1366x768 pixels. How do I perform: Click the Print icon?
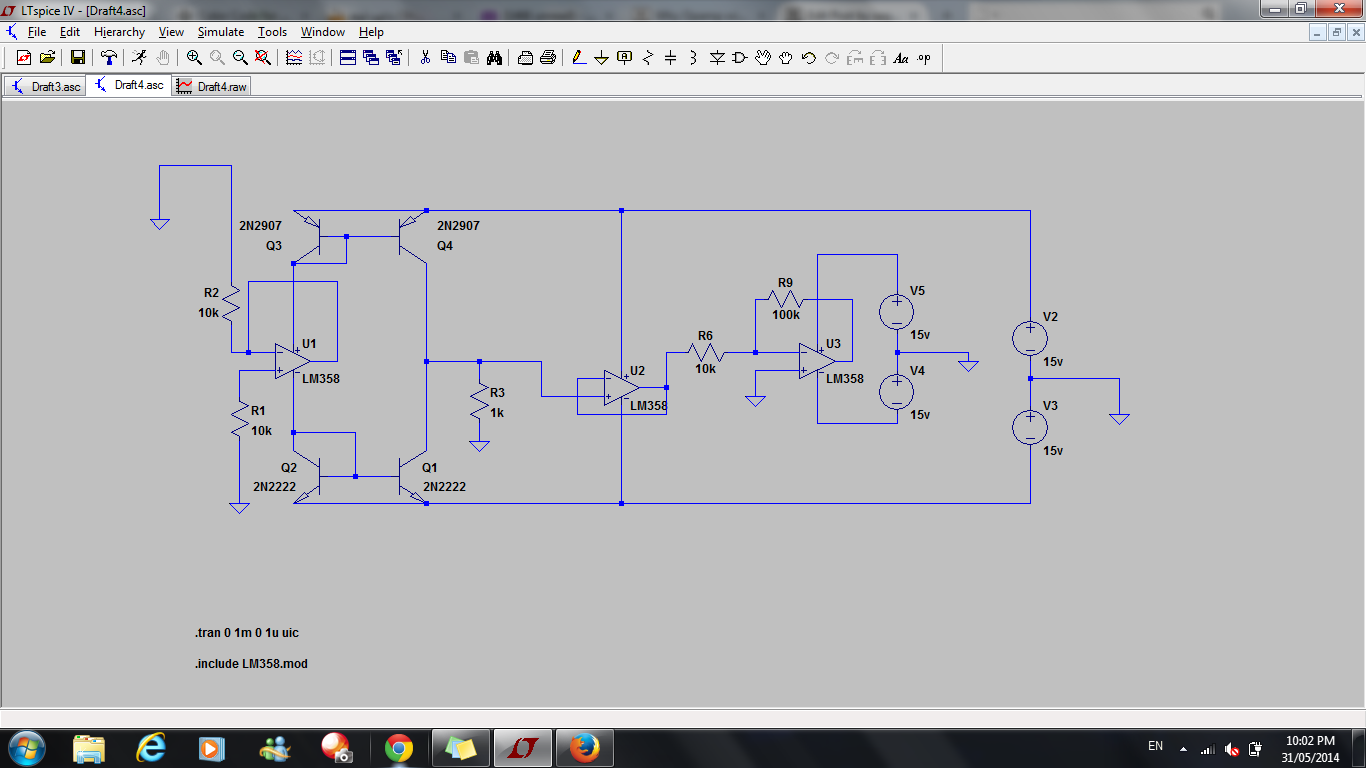tap(548, 58)
